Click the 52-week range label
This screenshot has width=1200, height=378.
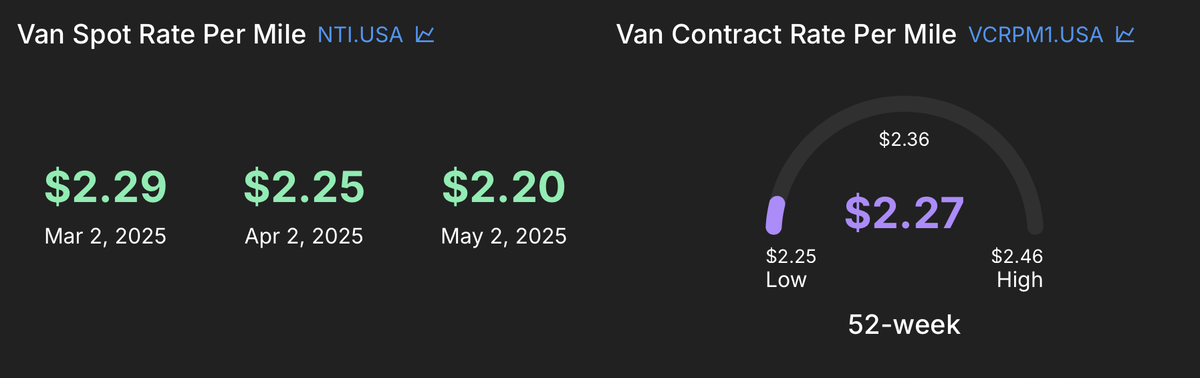tap(904, 325)
